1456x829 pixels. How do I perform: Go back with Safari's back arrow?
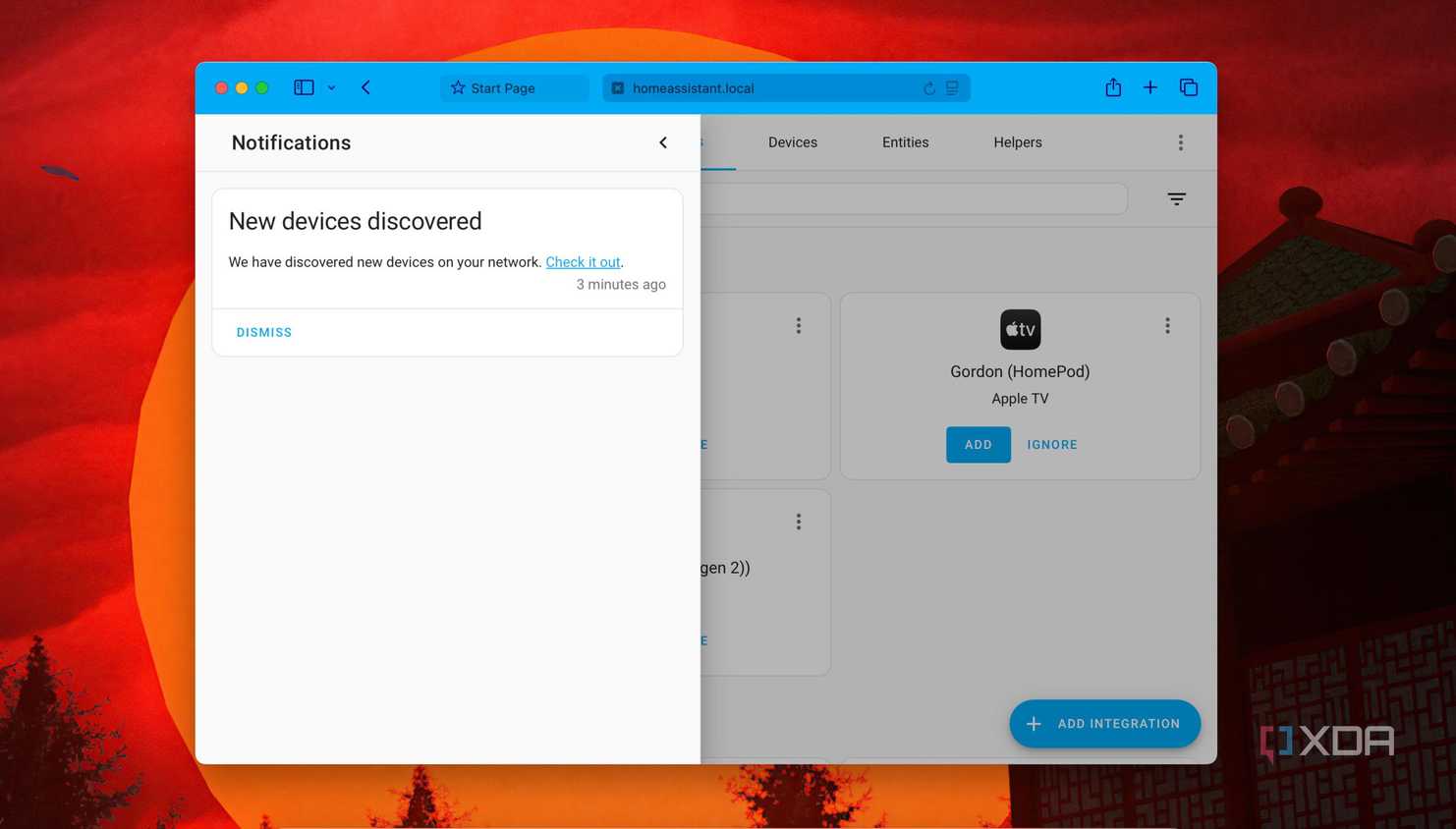pos(365,87)
